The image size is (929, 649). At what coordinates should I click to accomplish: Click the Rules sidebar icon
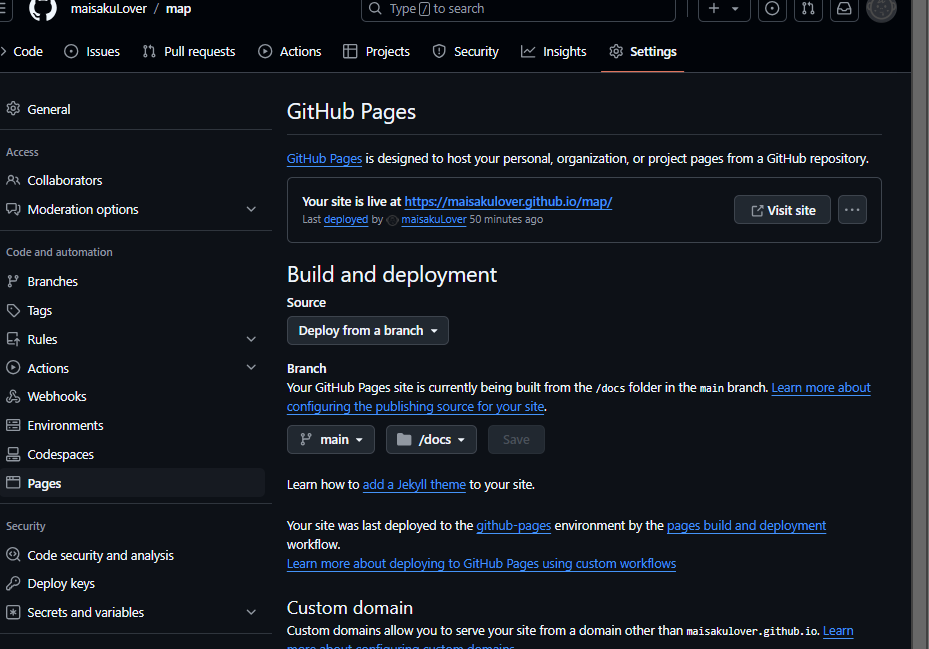click(13, 339)
